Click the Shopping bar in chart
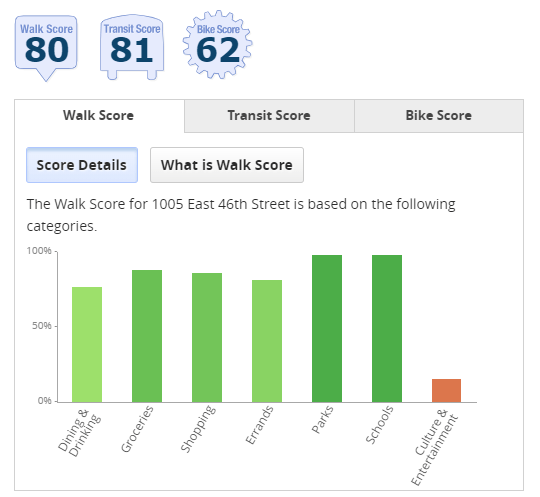The height and width of the screenshot is (497, 540). pyautogui.click(x=207, y=338)
